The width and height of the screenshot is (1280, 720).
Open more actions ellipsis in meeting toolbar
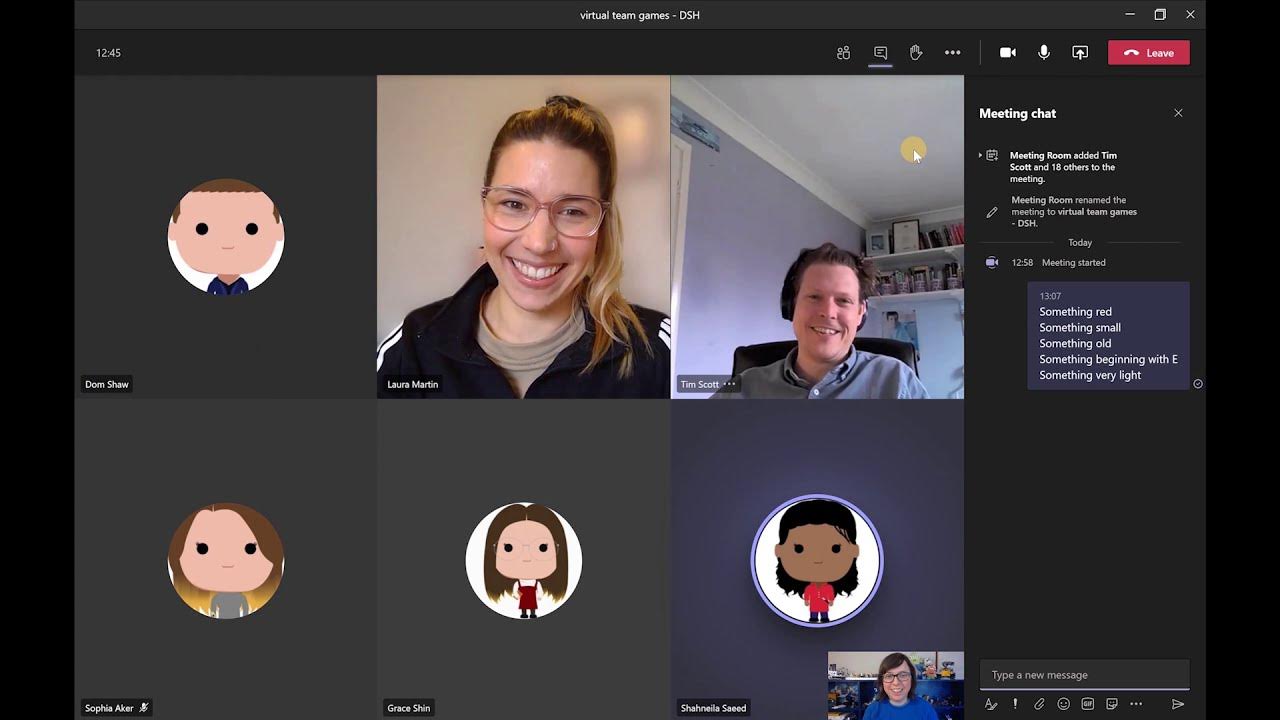point(953,53)
